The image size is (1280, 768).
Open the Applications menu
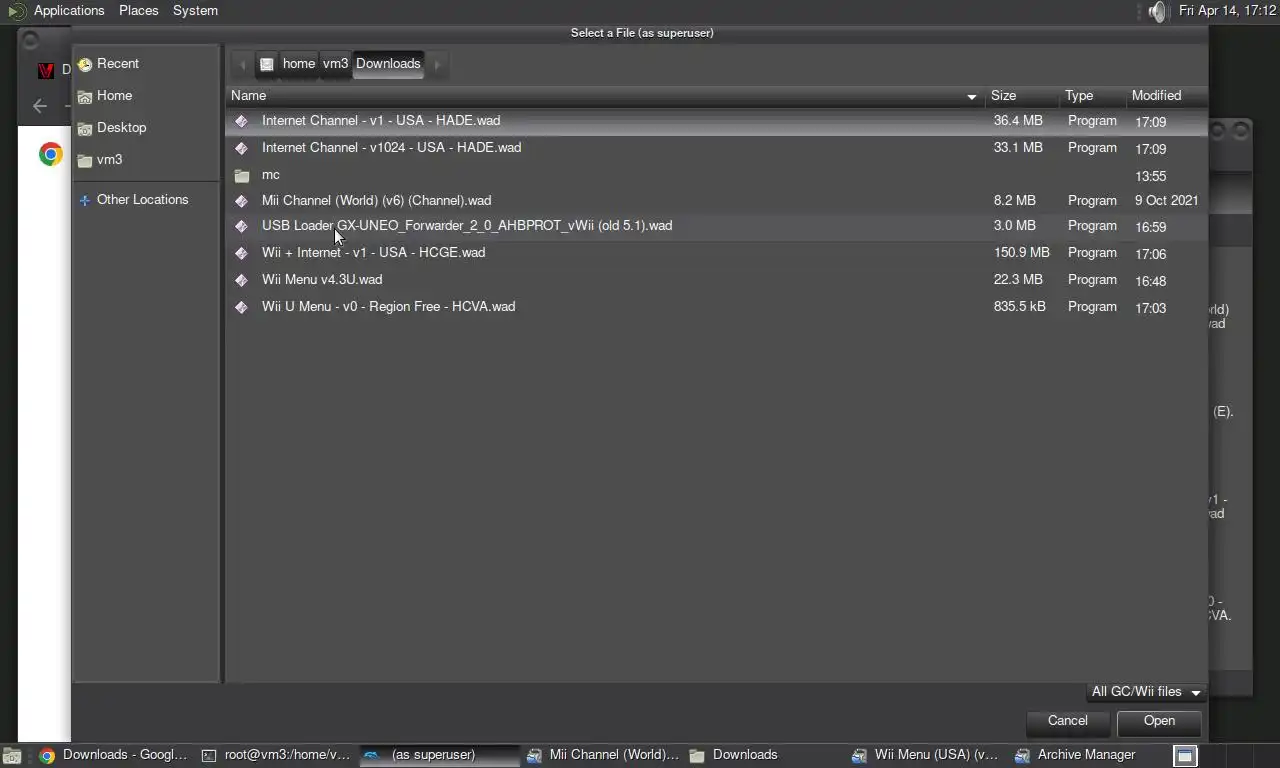click(69, 11)
